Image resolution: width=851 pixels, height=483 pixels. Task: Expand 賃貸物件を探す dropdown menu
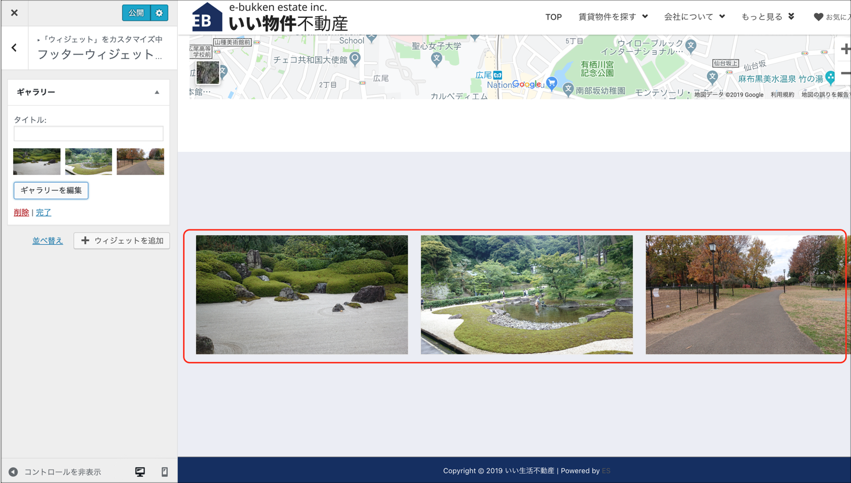pyautogui.click(x=613, y=17)
